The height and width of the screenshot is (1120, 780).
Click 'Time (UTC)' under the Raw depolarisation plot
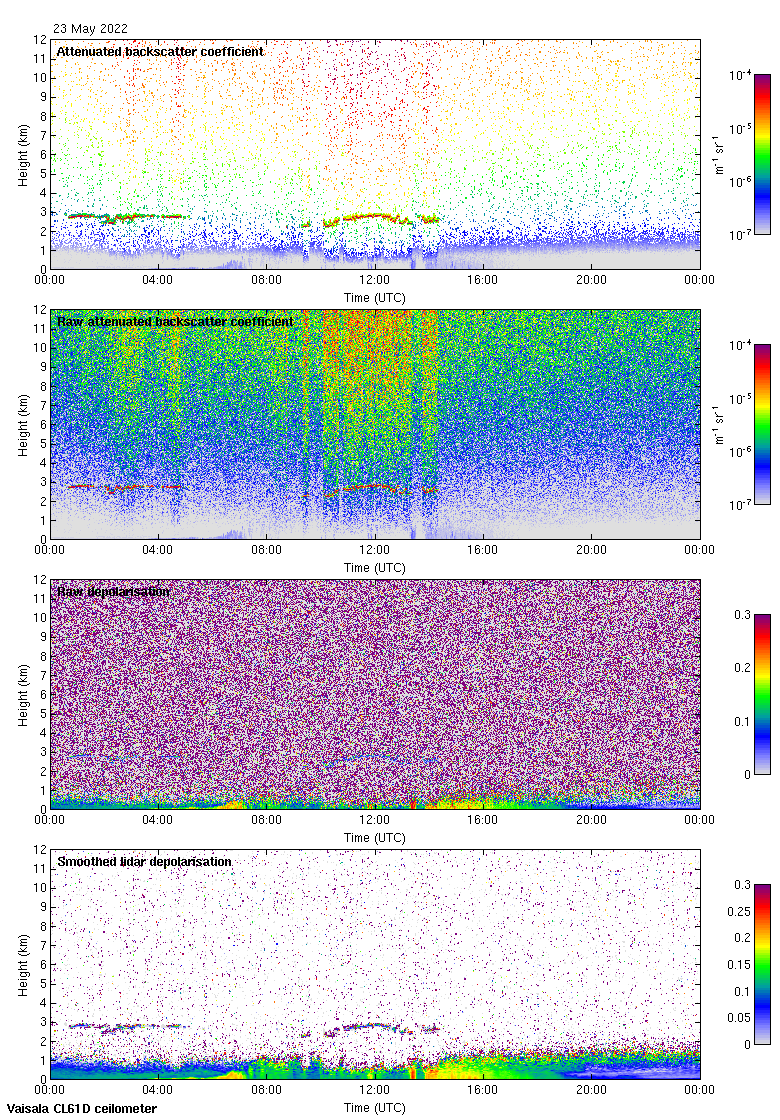tap(374, 838)
